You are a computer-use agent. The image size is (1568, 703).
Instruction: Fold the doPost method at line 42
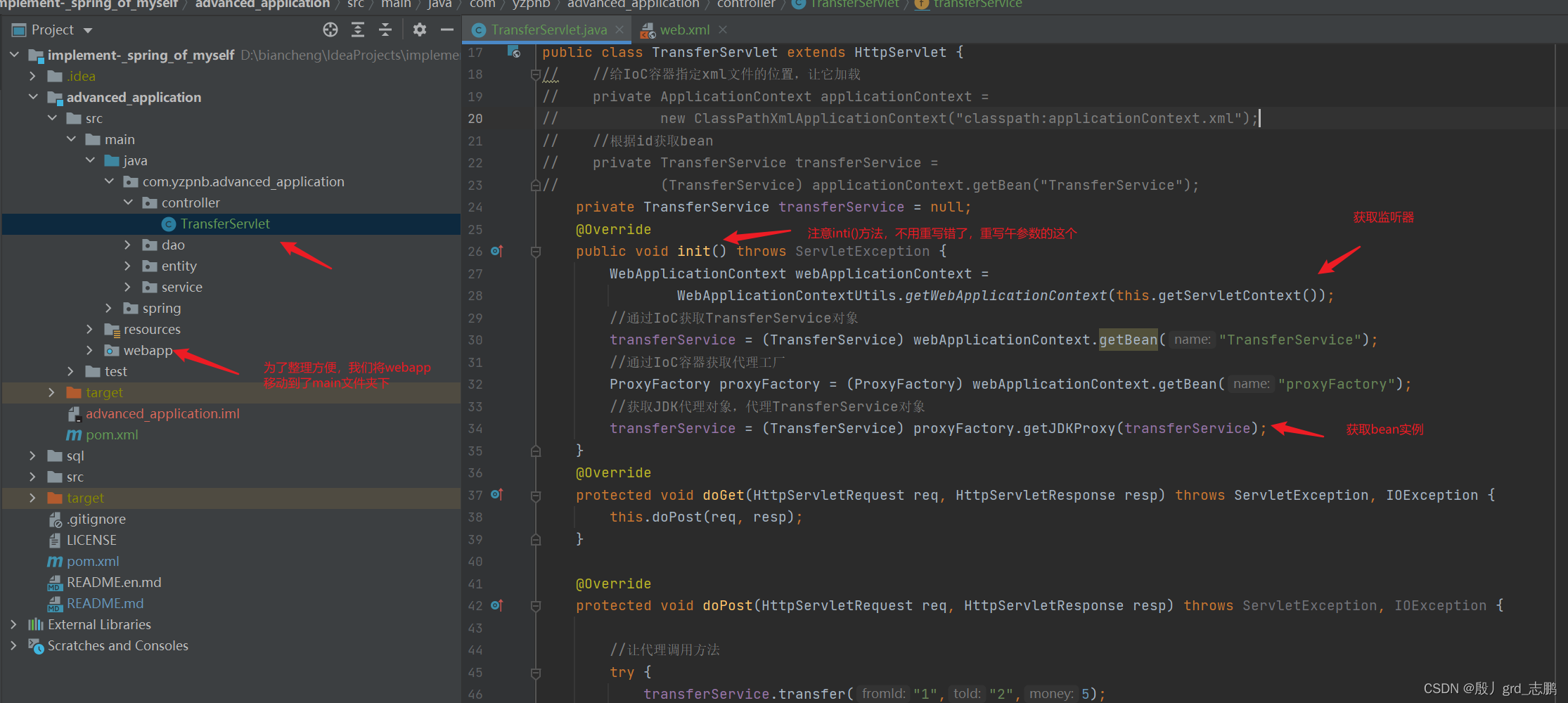[x=536, y=606]
